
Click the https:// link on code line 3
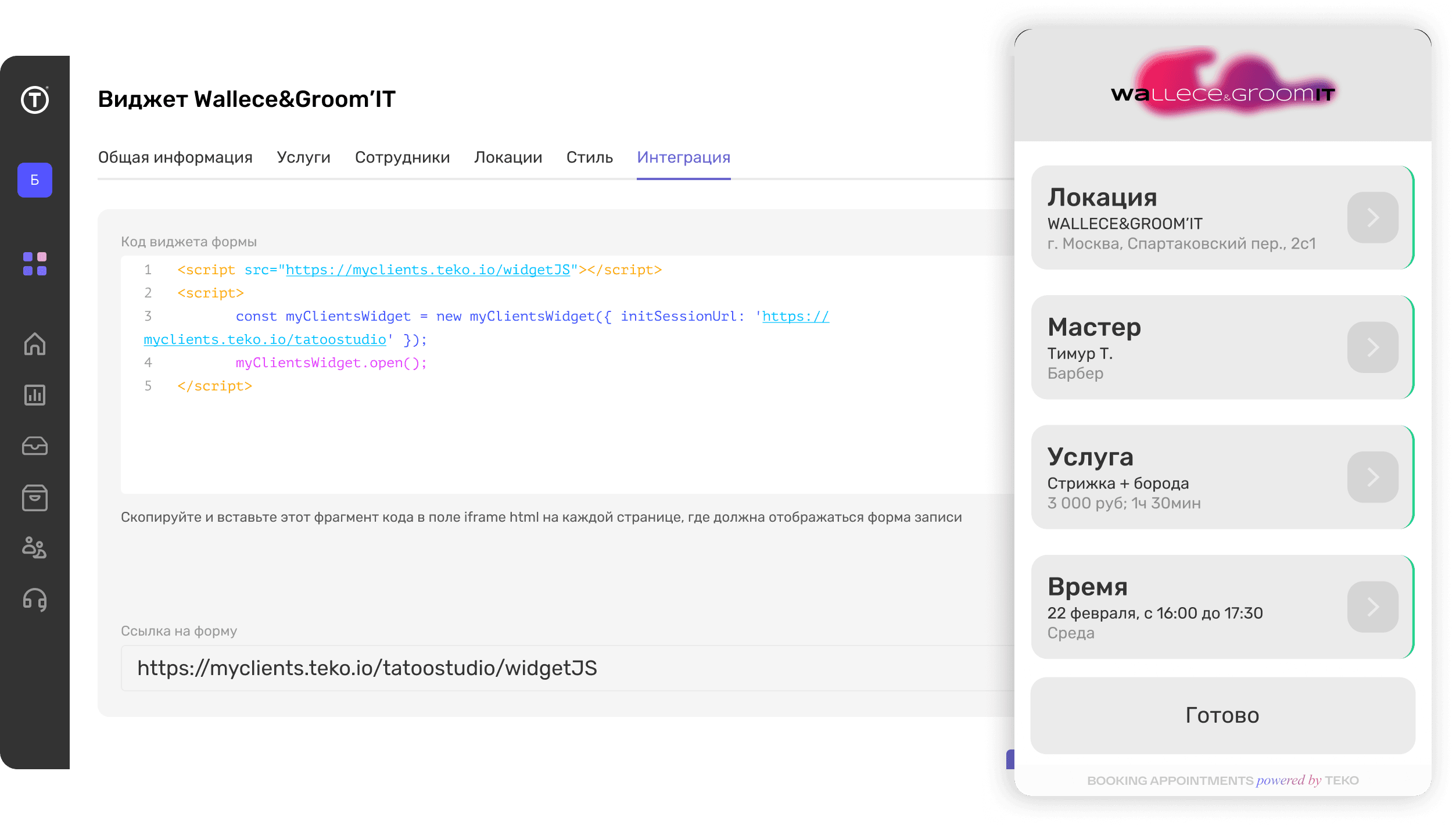click(795, 317)
